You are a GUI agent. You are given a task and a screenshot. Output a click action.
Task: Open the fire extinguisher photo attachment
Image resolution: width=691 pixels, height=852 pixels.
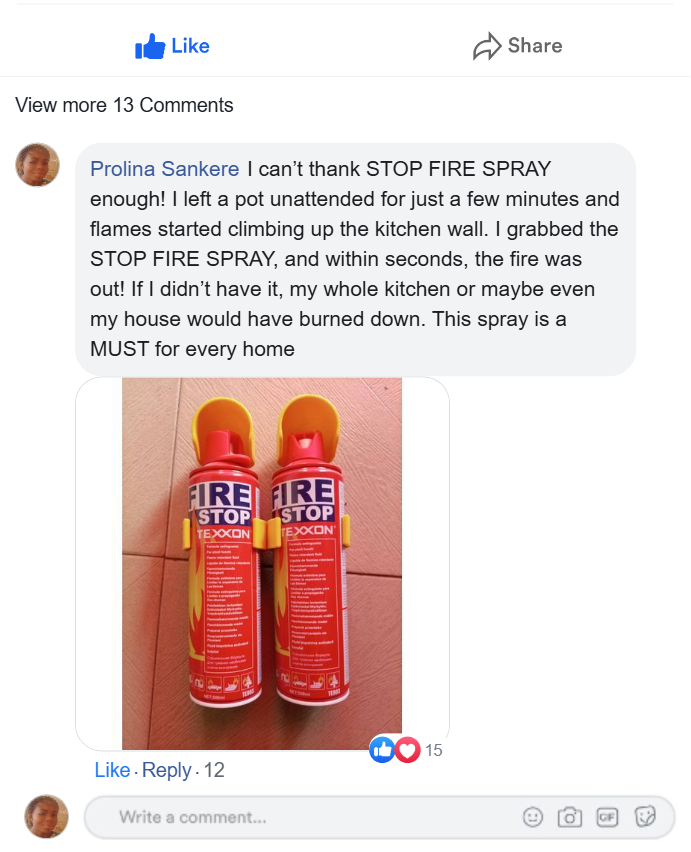(262, 563)
